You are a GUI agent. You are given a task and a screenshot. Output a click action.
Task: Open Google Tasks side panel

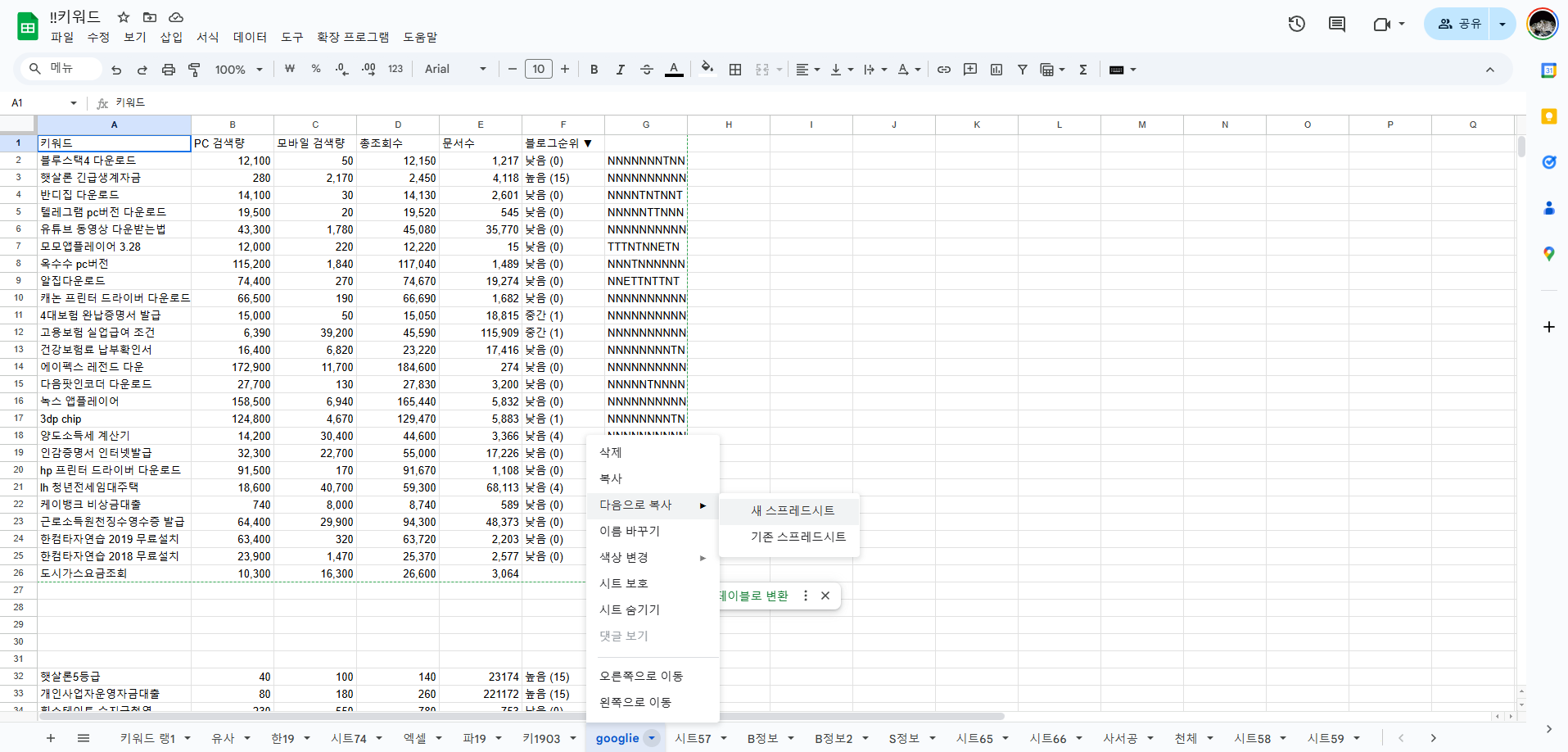click(x=1549, y=162)
